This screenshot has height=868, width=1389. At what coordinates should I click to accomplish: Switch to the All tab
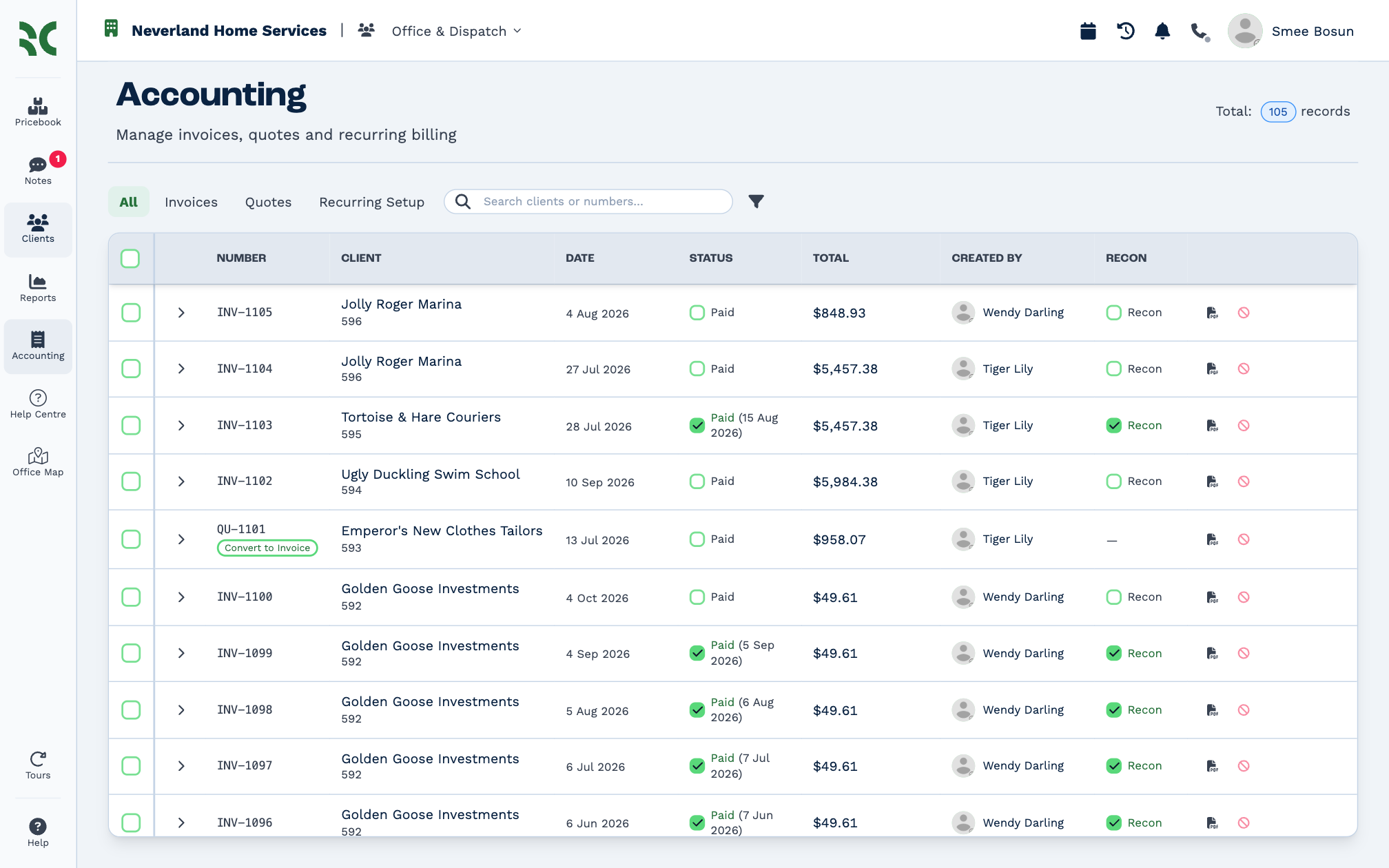(x=129, y=202)
